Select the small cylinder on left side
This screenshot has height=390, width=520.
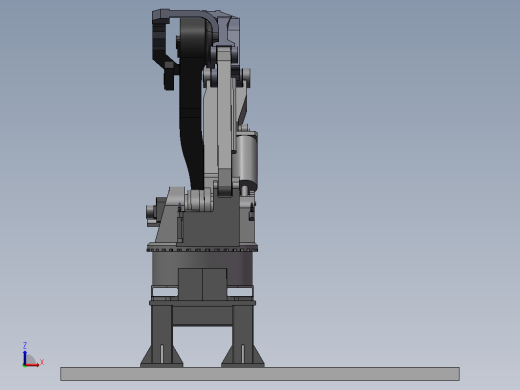(151, 211)
